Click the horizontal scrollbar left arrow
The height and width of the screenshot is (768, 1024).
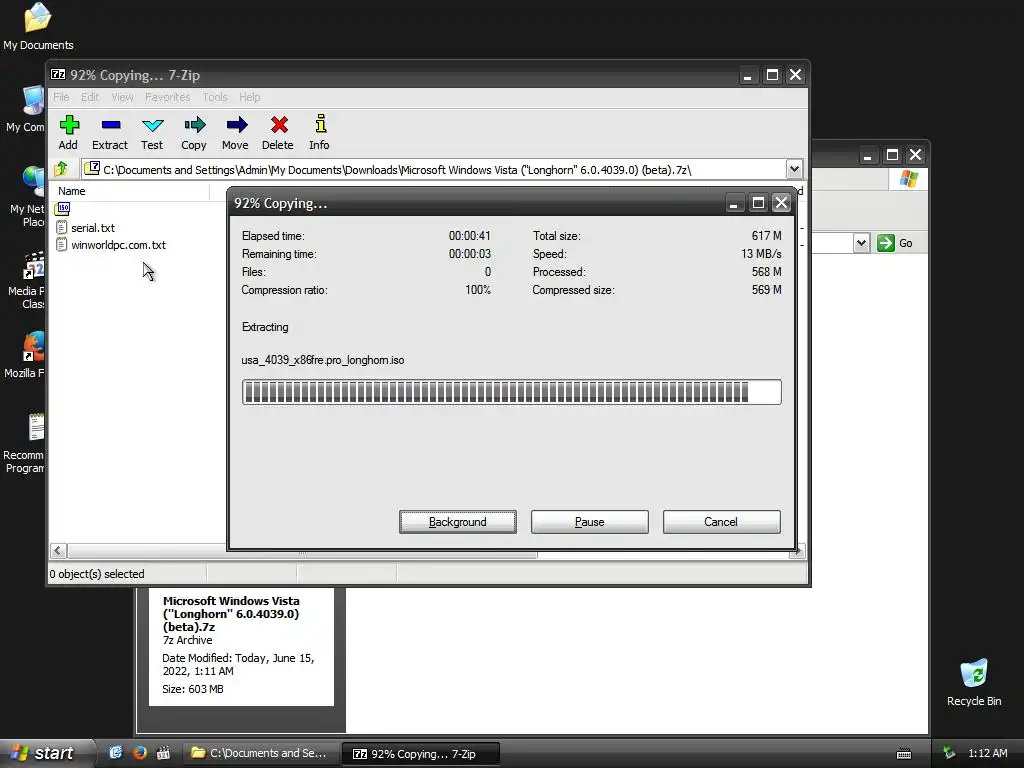(x=57, y=551)
